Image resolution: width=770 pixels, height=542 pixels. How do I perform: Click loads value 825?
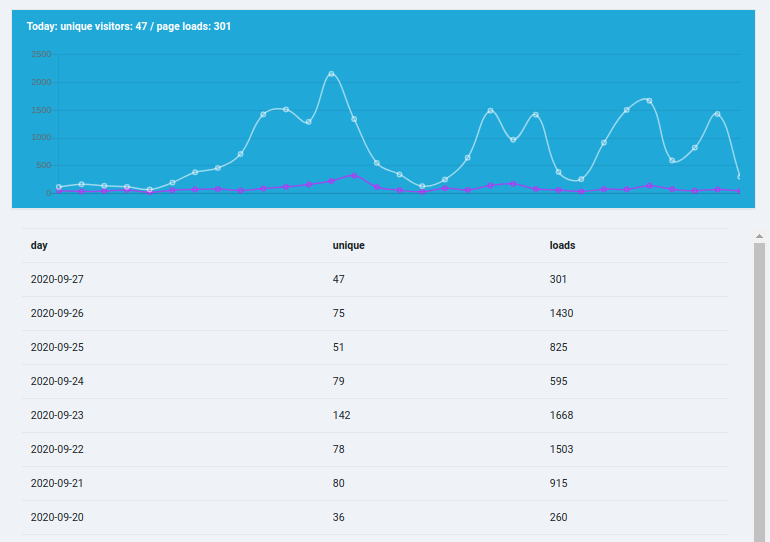coord(558,347)
